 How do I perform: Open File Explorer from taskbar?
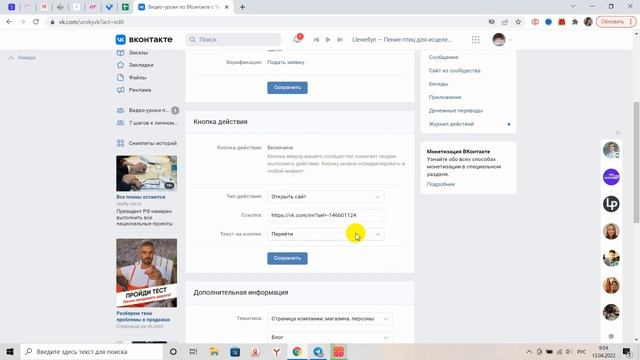(x=214, y=351)
